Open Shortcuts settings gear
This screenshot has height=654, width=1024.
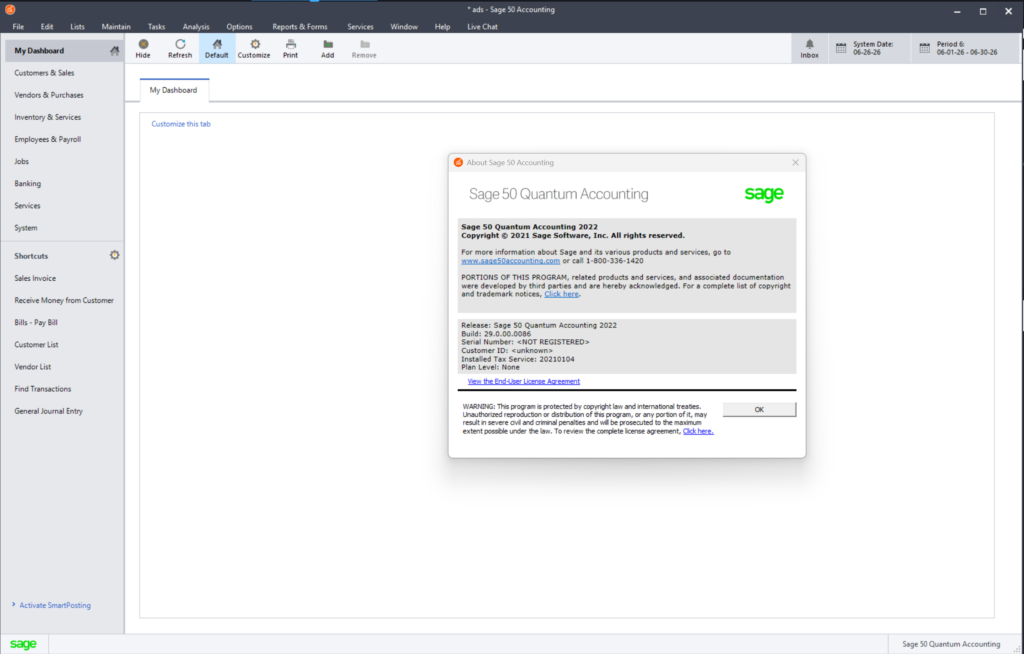114,255
